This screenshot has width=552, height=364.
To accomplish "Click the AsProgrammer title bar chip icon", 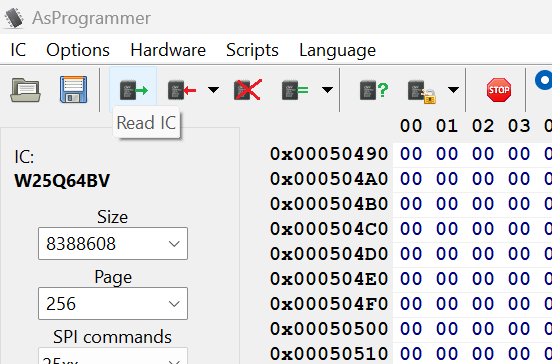I will [x=14, y=18].
